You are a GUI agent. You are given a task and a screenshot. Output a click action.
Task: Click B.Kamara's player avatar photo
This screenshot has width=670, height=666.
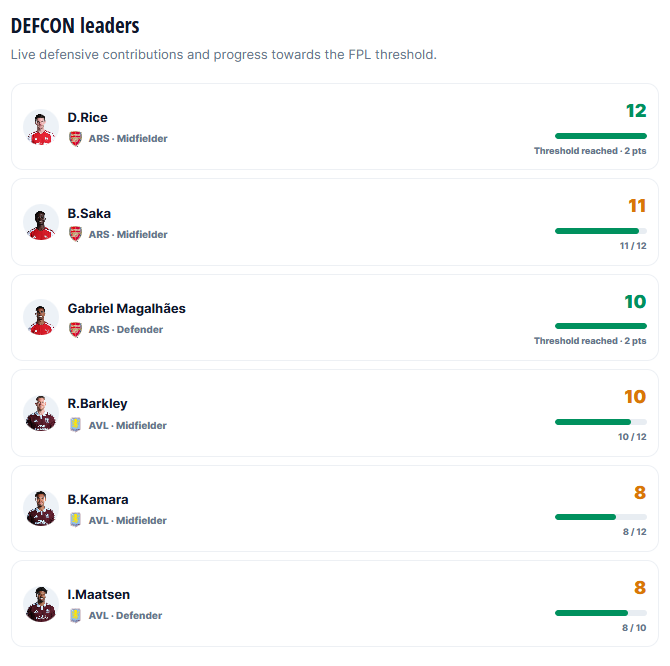click(41, 508)
